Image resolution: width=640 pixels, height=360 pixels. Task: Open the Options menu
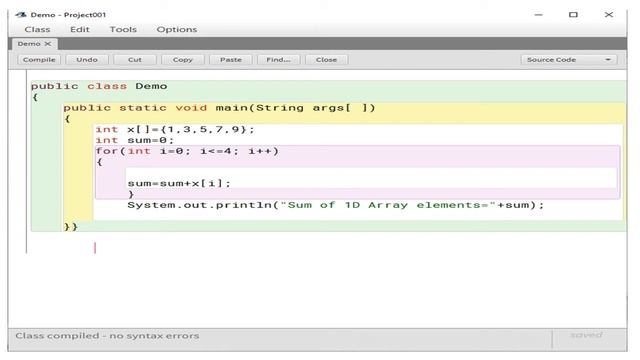click(x=177, y=29)
